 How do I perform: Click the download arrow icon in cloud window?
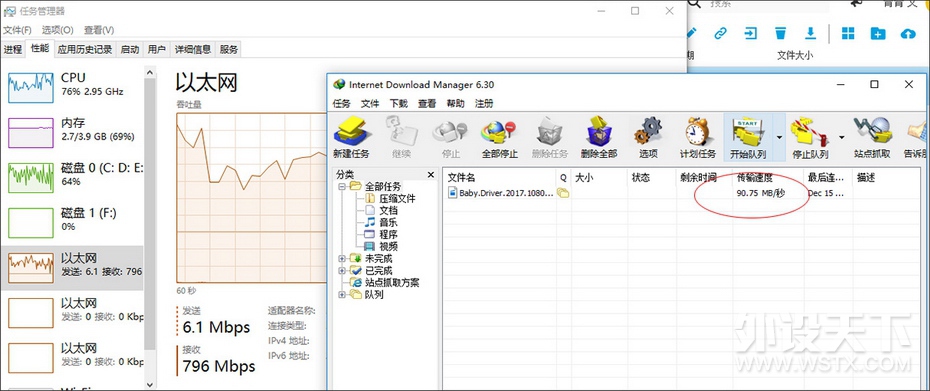coord(810,33)
